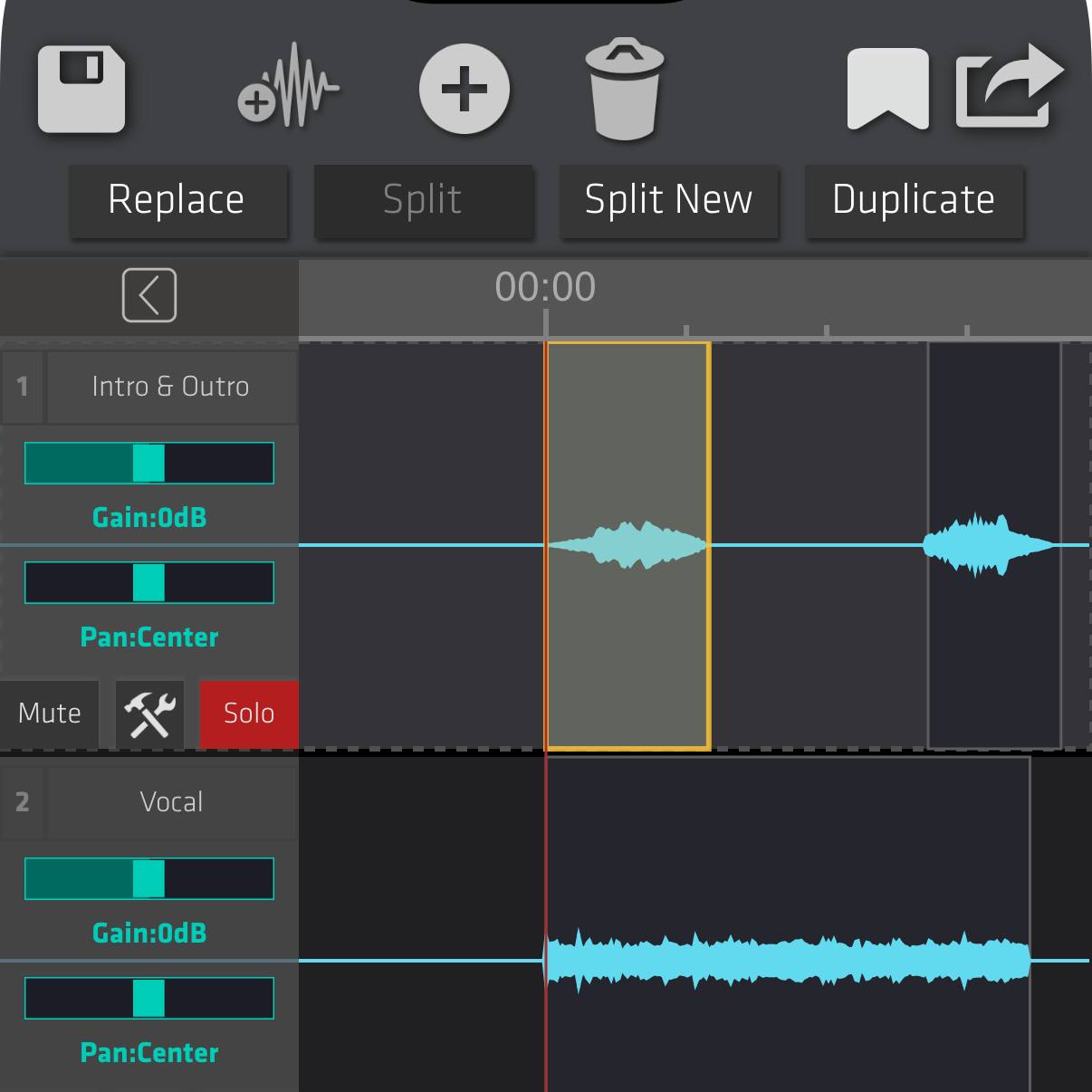Image resolution: width=1092 pixels, height=1092 pixels.
Task: Add a new audio clip via the waveform plus icon
Action: 288,87
